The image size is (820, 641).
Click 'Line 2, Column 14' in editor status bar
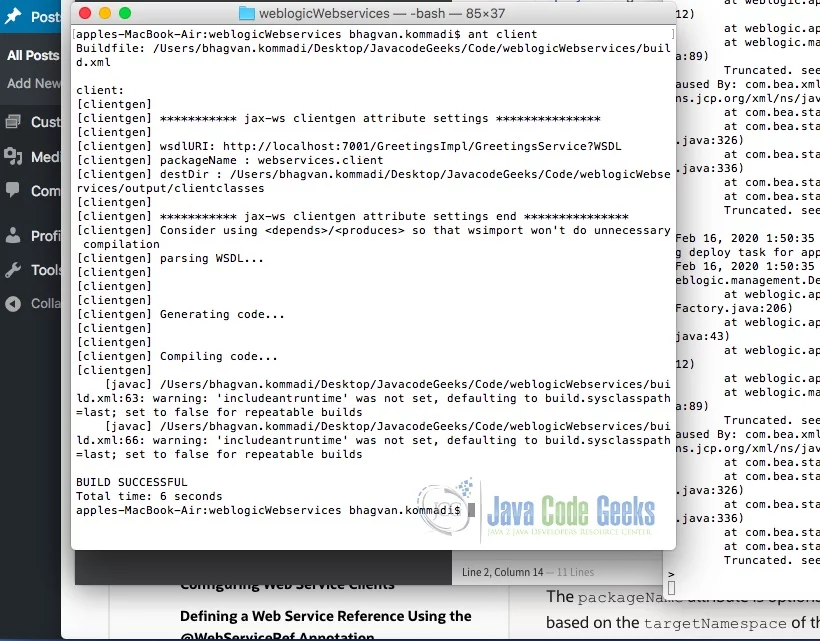point(503,572)
